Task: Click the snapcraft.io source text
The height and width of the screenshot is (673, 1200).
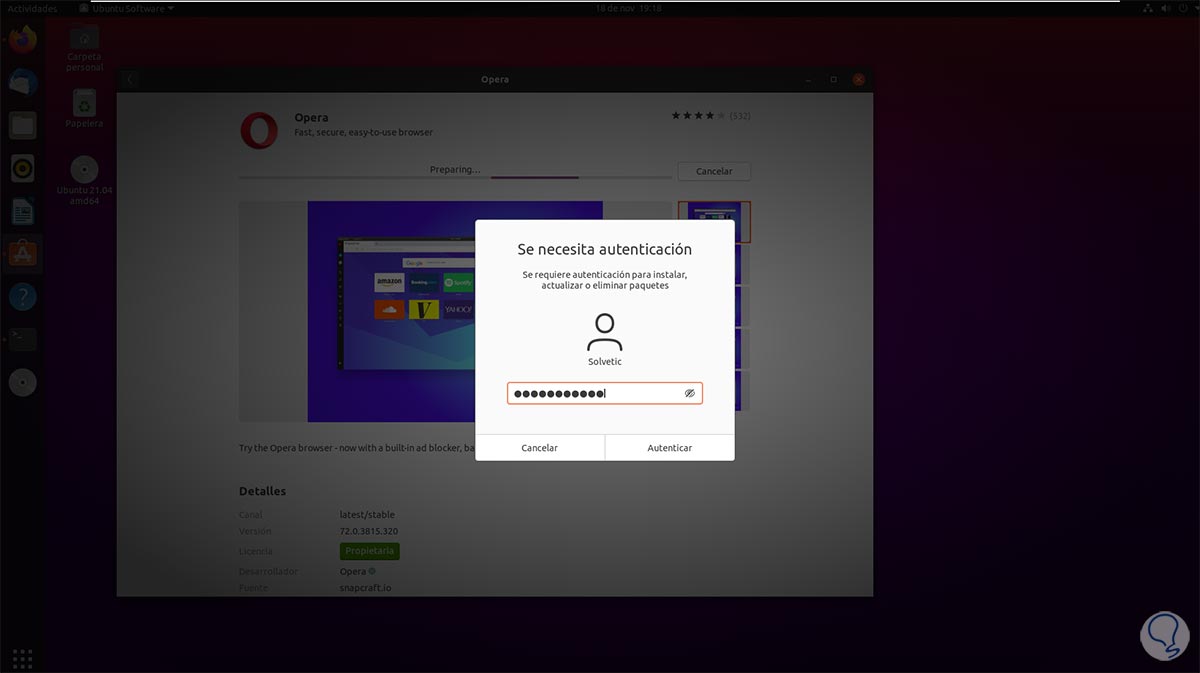Action: pyautogui.click(x=366, y=588)
